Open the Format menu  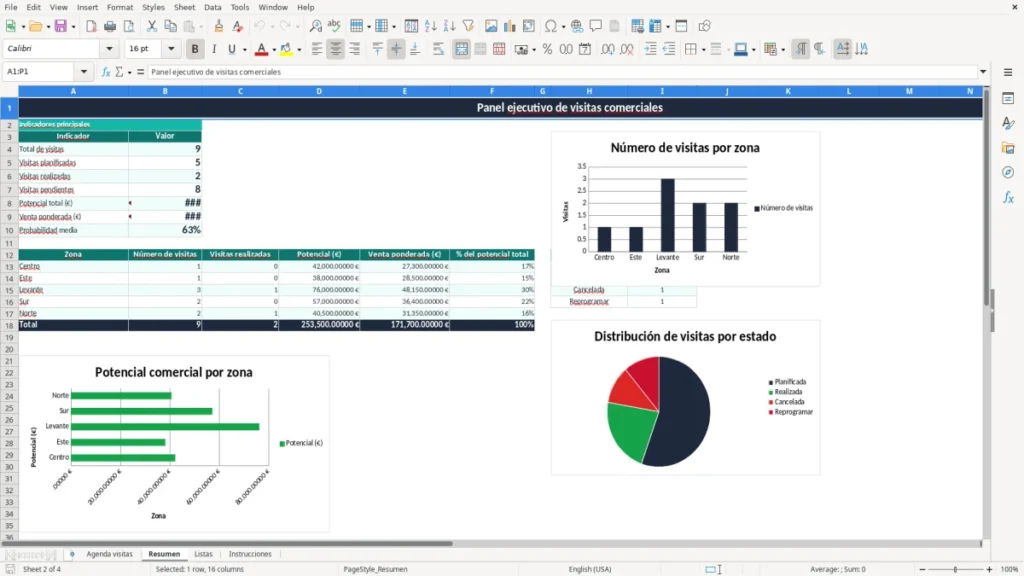(120, 7)
